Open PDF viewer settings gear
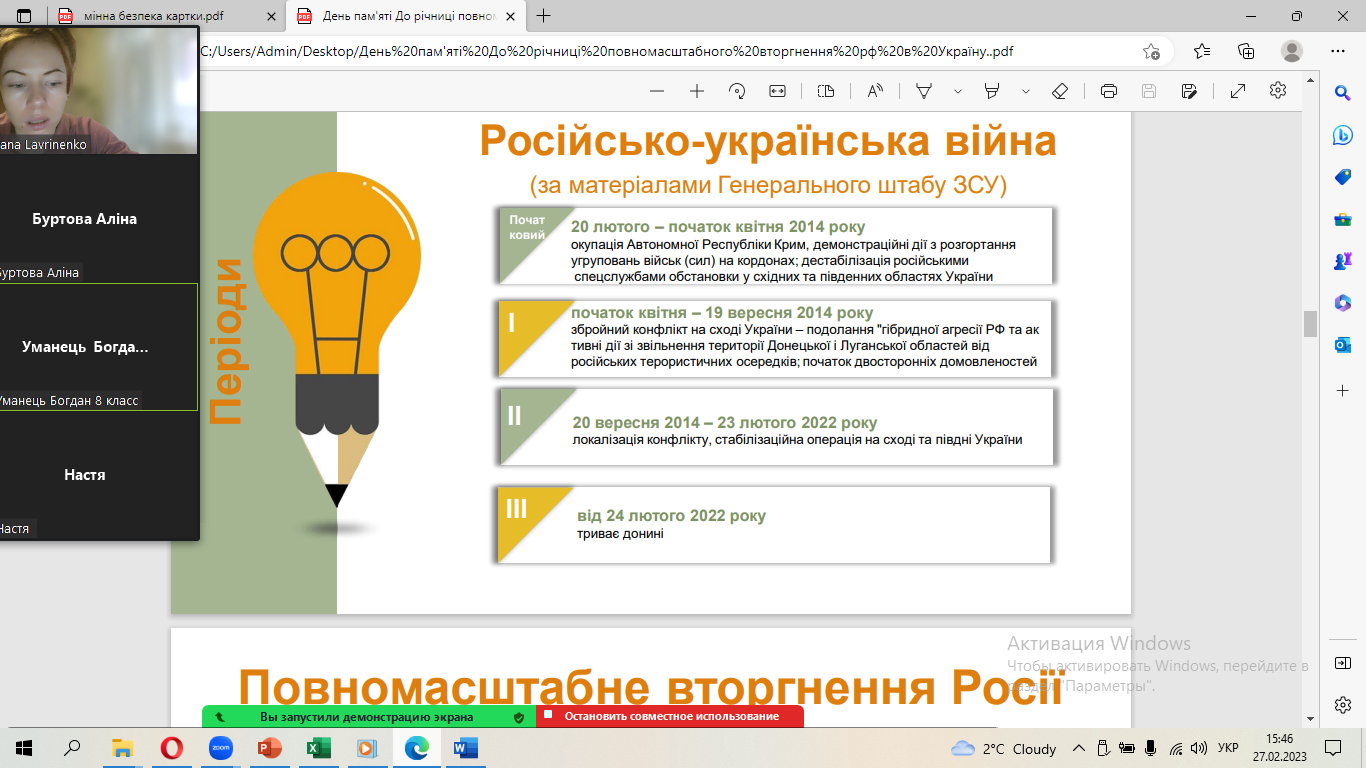Viewport: 1366px width, 768px height. (1277, 91)
